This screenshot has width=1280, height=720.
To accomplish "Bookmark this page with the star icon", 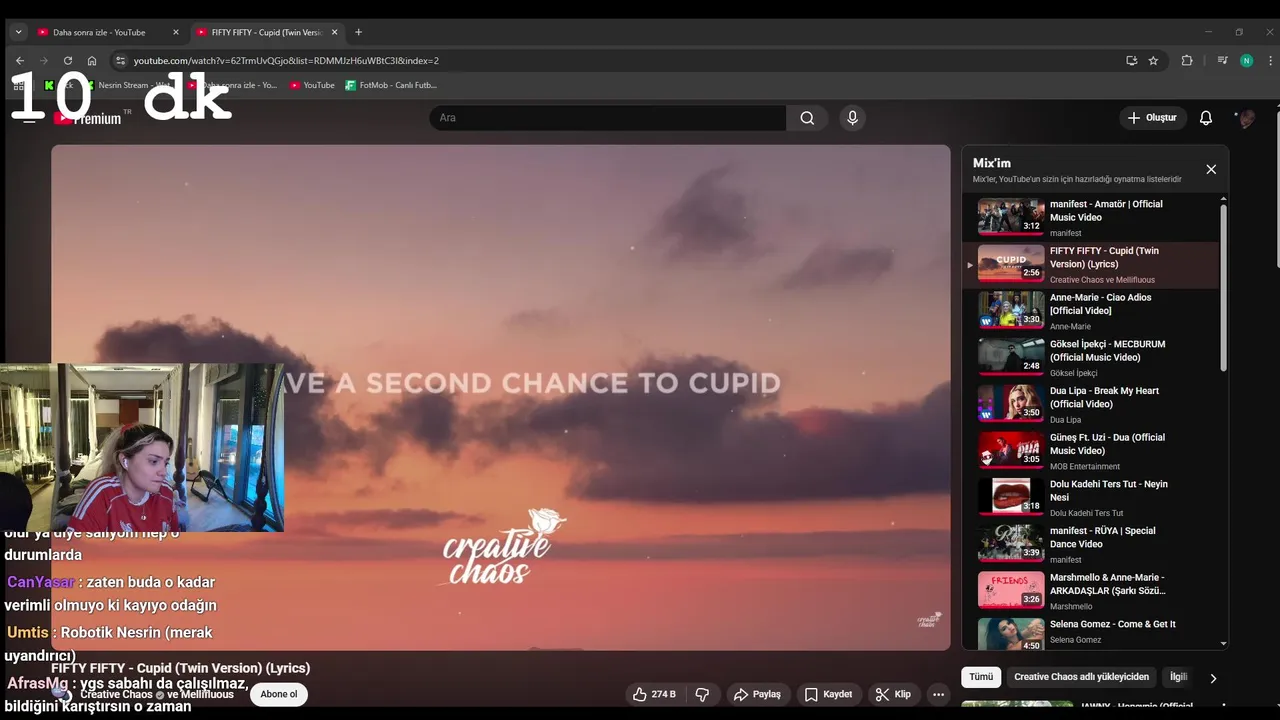I will point(1153,60).
